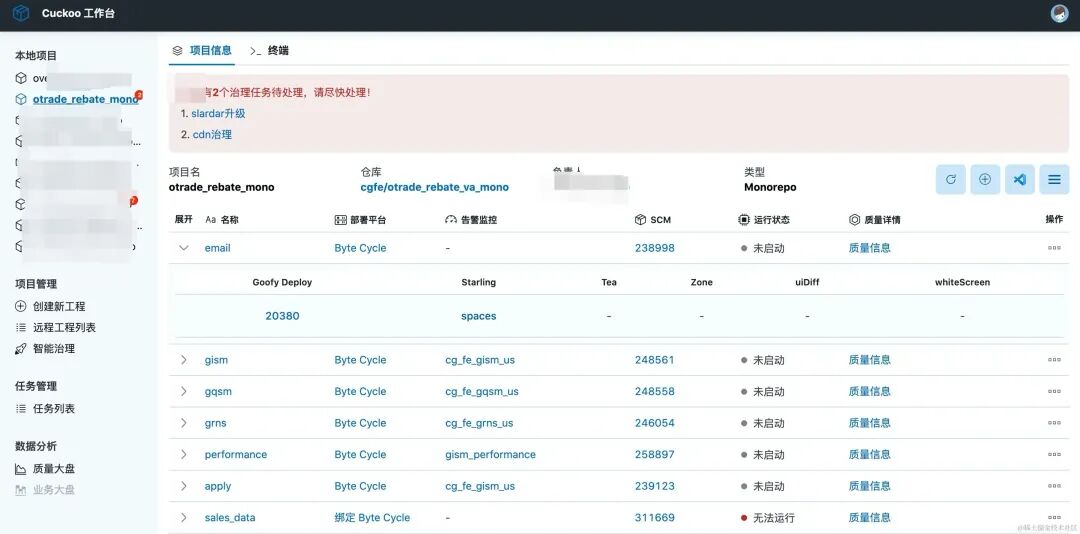Open cg_fe_gqsm_us alert monitoring link
The width and height of the screenshot is (1080, 534).
[x=481, y=391]
